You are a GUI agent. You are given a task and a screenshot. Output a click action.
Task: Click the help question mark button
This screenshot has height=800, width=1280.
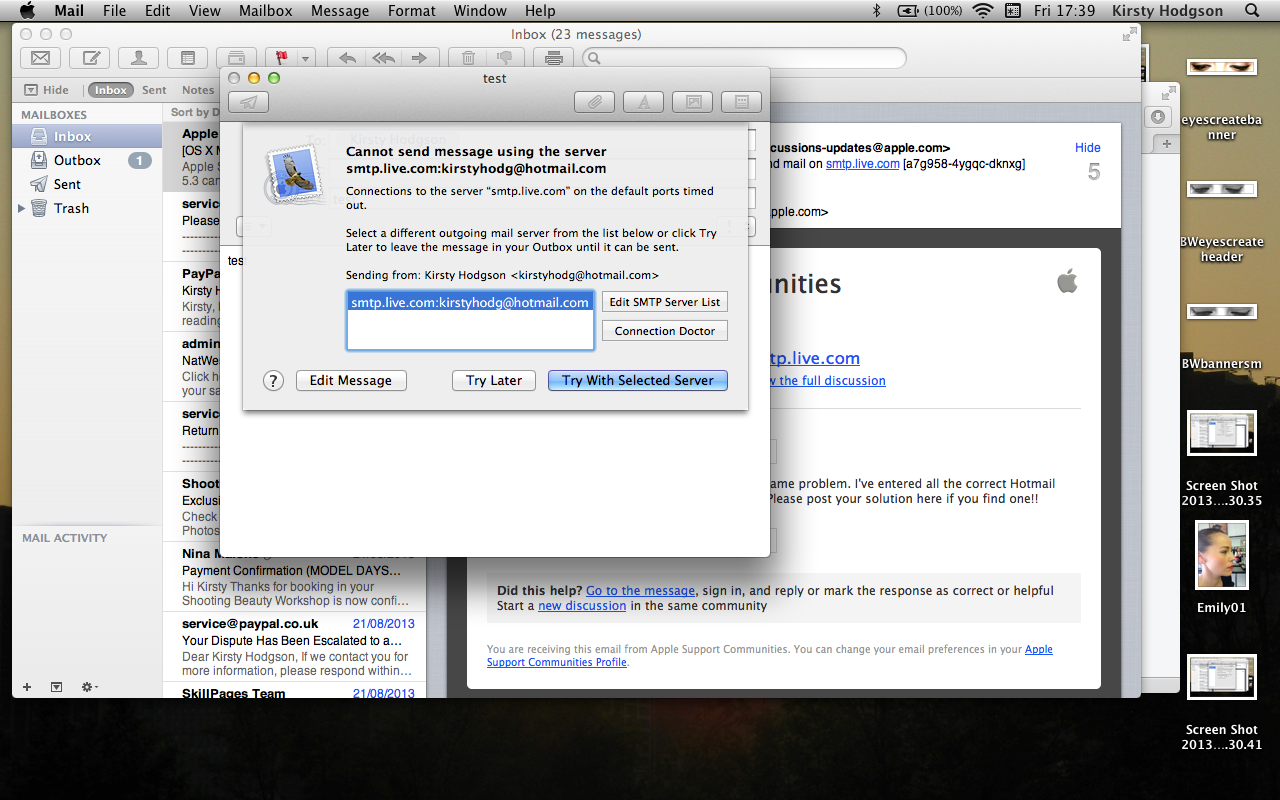pos(274,380)
